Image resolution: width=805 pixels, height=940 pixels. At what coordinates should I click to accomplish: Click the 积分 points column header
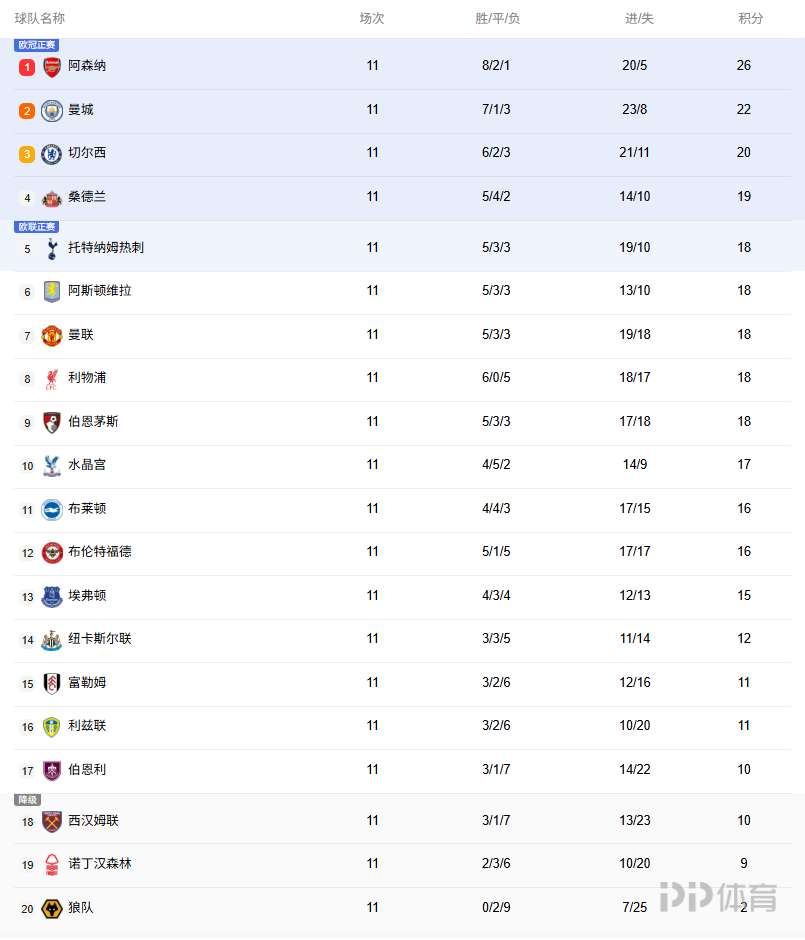tap(750, 18)
